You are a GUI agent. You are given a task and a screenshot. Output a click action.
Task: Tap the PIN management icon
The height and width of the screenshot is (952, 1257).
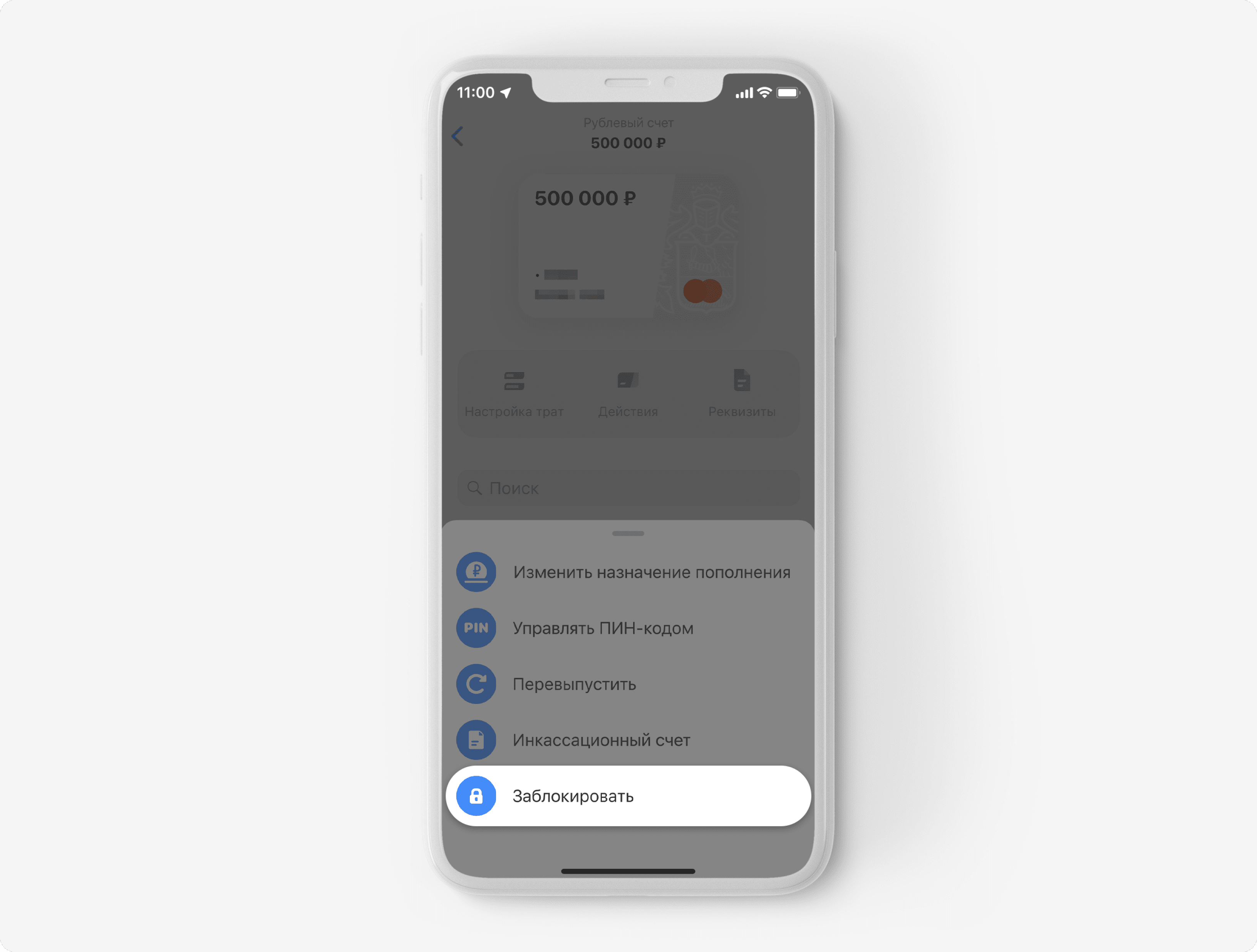[x=476, y=628]
